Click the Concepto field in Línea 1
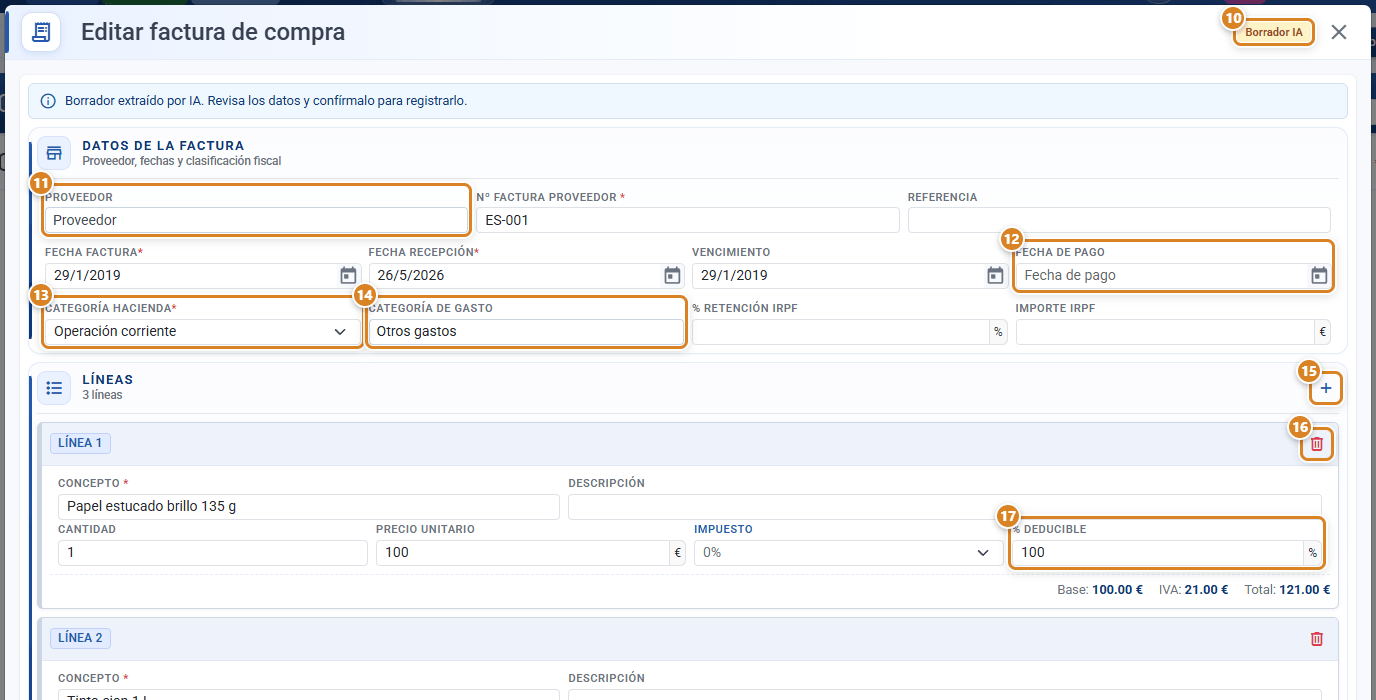1376x700 pixels. (309, 507)
